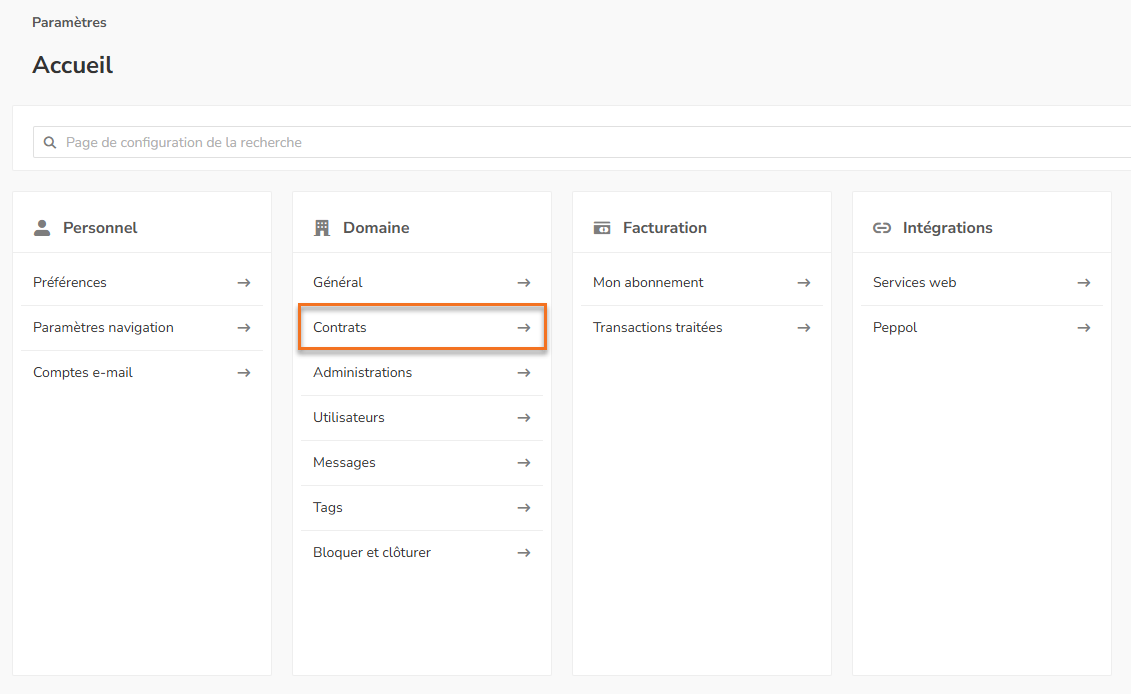Click the arrow beside Mon abonnement
The height and width of the screenshot is (694, 1131).
tap(804, 283)
